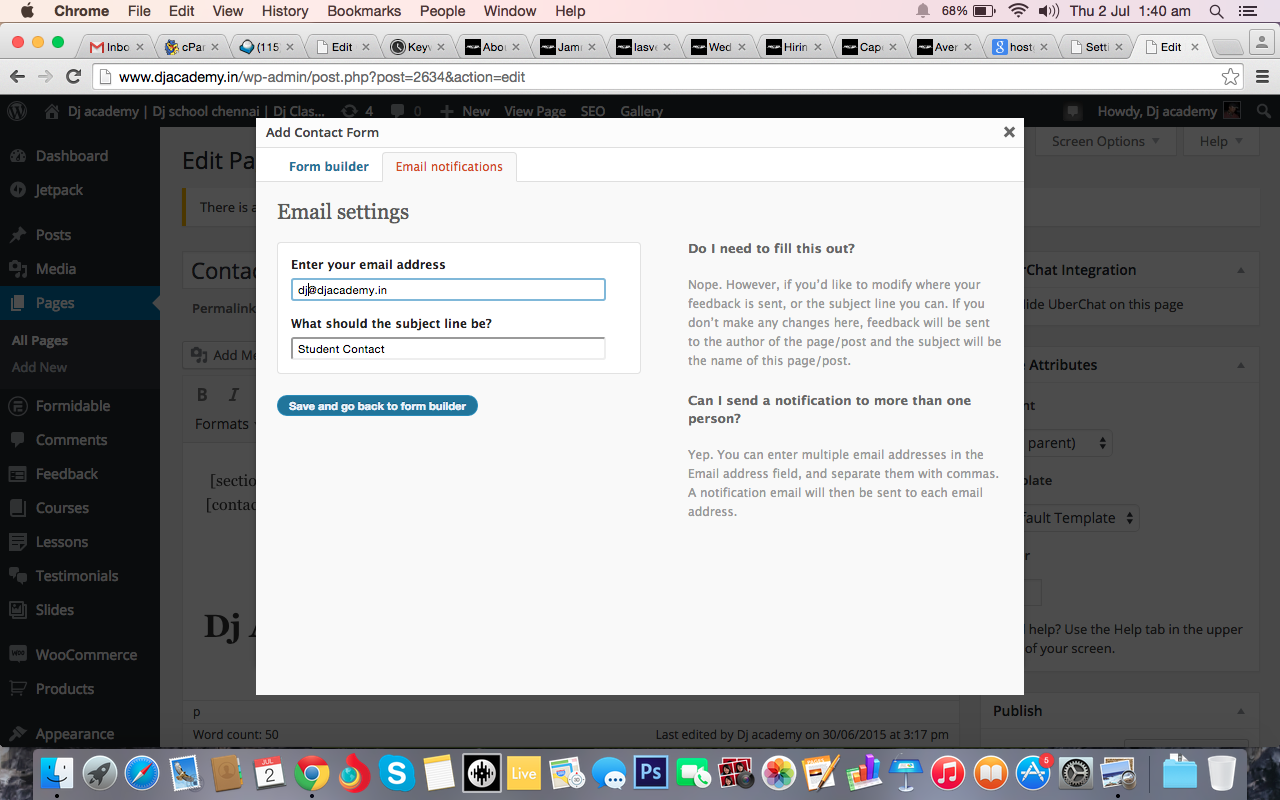Click the comments bubble in admin bar

tap(398, 111)
